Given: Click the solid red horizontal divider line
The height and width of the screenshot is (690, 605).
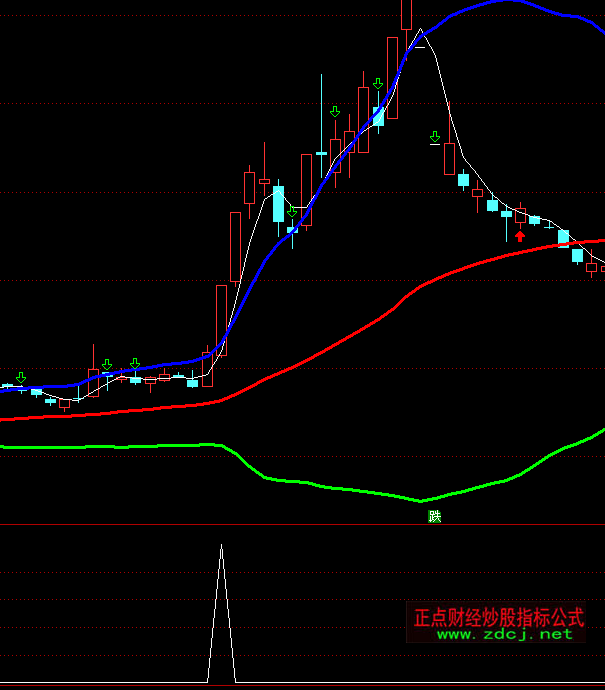Looking at the screenshot, I should [300, 524].
